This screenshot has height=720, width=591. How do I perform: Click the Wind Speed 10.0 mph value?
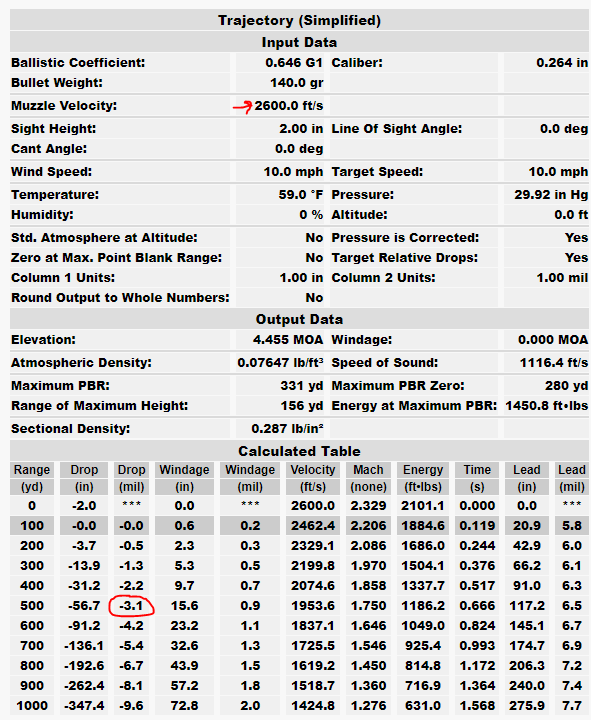click(293, 172)
